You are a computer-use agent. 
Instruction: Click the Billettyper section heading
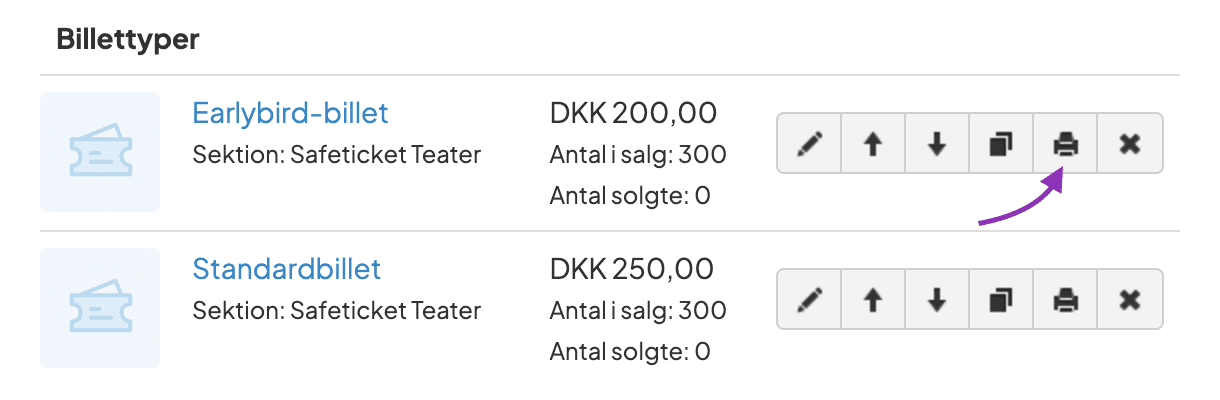(128, 40)
